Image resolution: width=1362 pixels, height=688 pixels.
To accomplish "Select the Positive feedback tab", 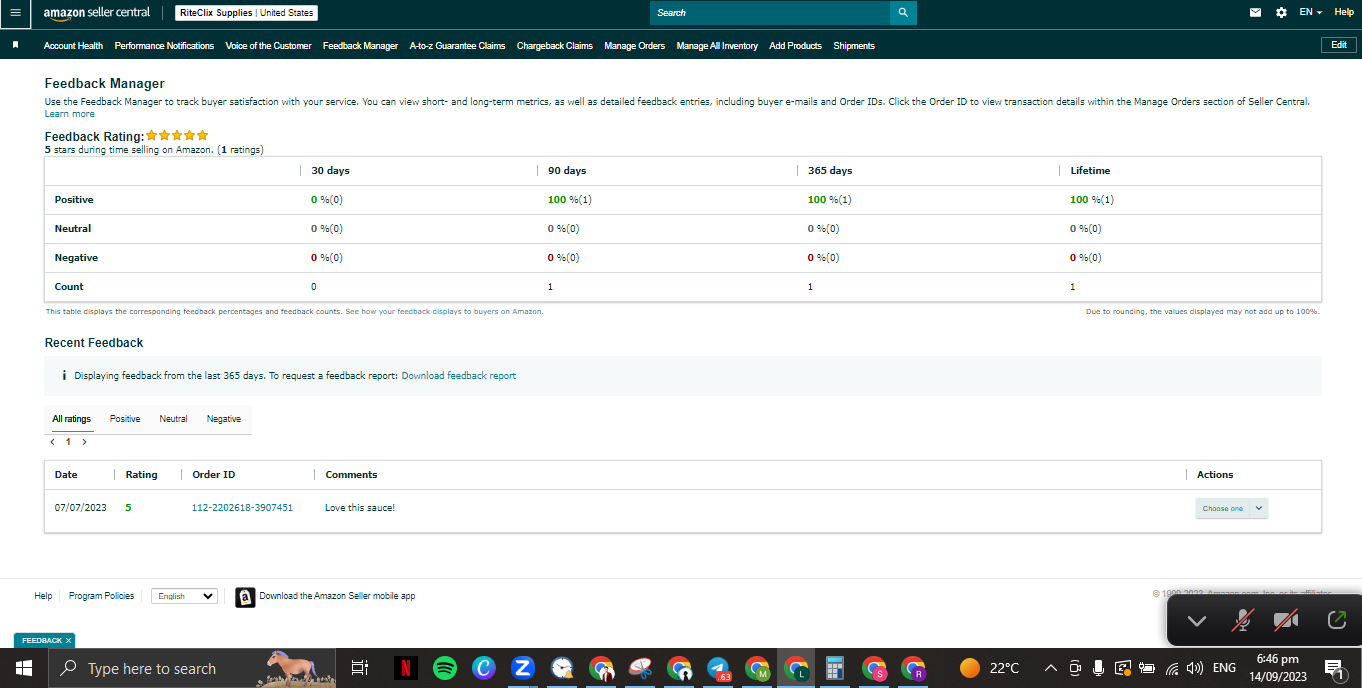I will (125, 419).
